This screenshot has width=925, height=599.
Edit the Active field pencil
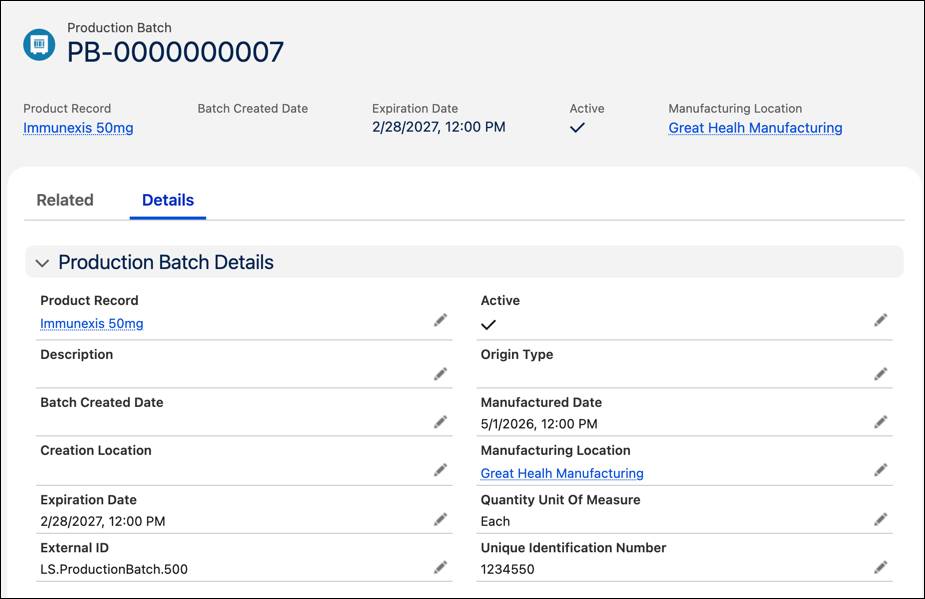click(881, 320)
